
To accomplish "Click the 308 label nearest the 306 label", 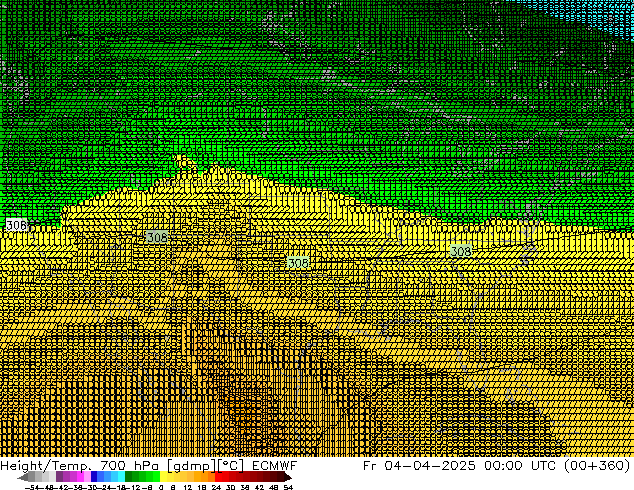I will pos(157,237).
